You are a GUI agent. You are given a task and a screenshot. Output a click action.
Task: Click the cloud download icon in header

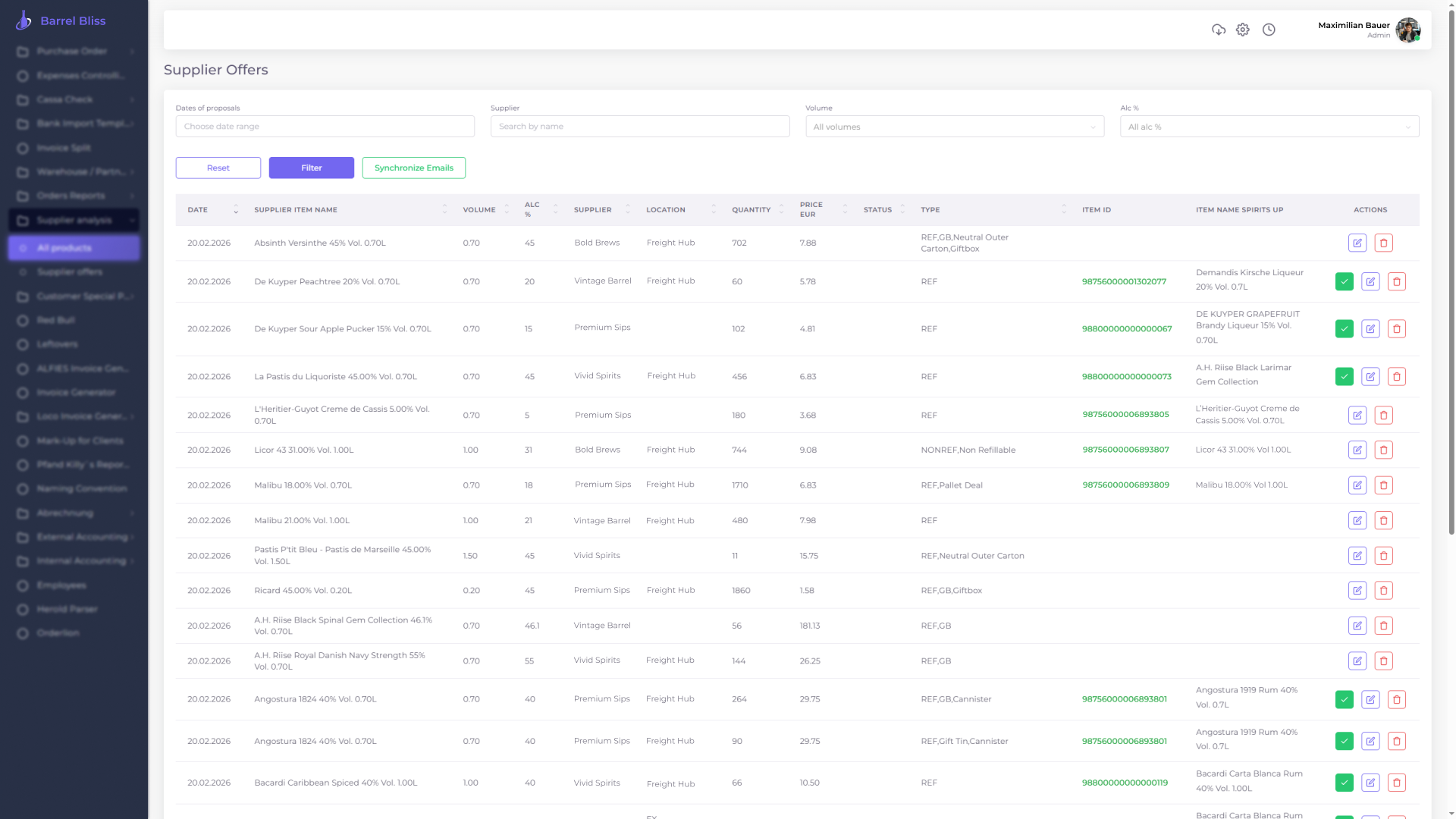(x=1219, y=30)
